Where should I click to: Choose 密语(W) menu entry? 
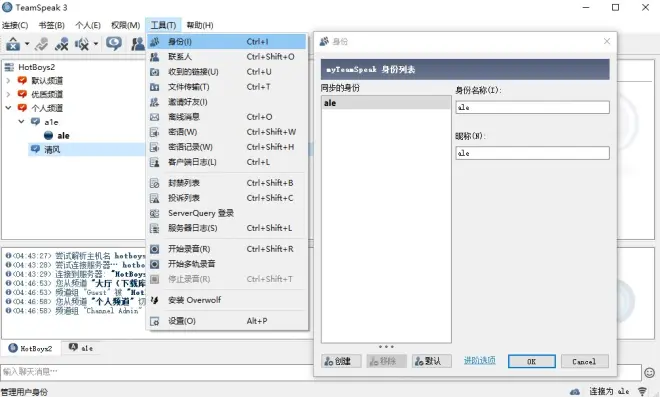(226, 132)
